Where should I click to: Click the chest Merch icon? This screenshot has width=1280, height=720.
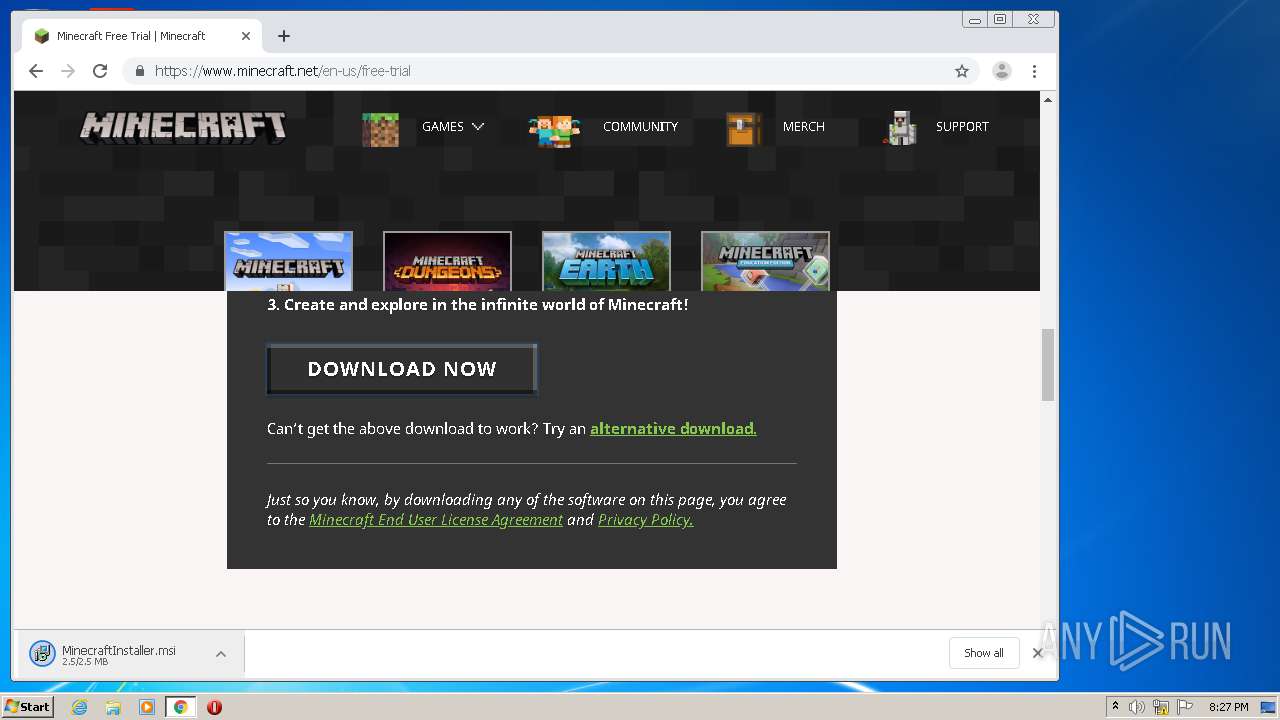point(743,129)
